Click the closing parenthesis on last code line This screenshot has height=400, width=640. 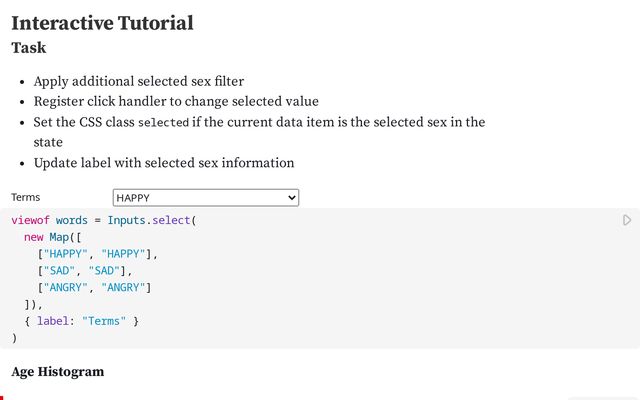point(15,338)
